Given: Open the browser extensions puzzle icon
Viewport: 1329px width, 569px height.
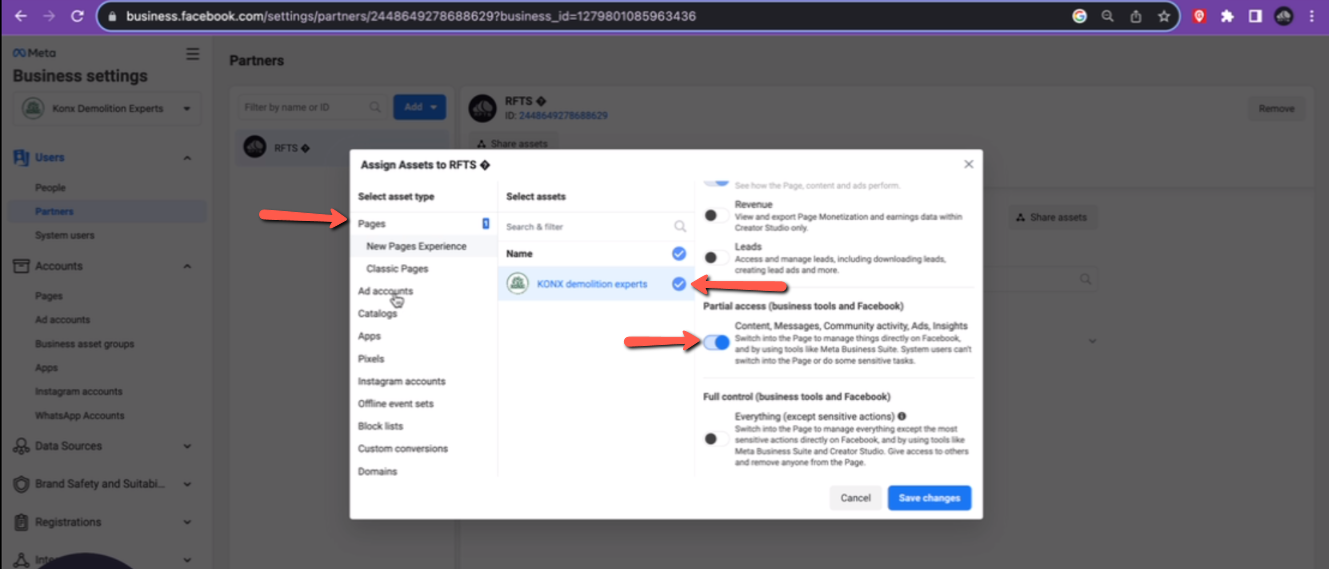Looking at the screenshot, I should [x=1227, y=16].
